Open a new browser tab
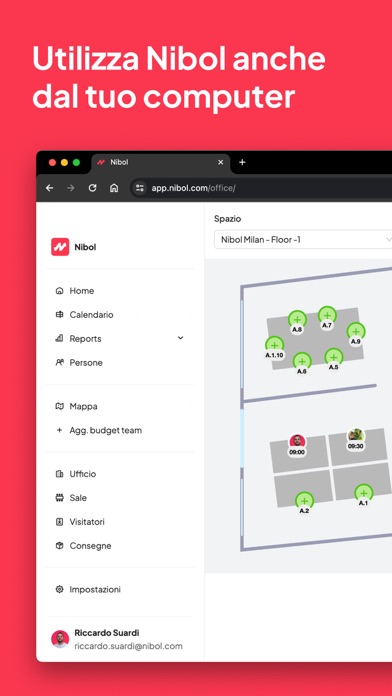The width and height of the screenshot is (392, 696). coord(242,162)
